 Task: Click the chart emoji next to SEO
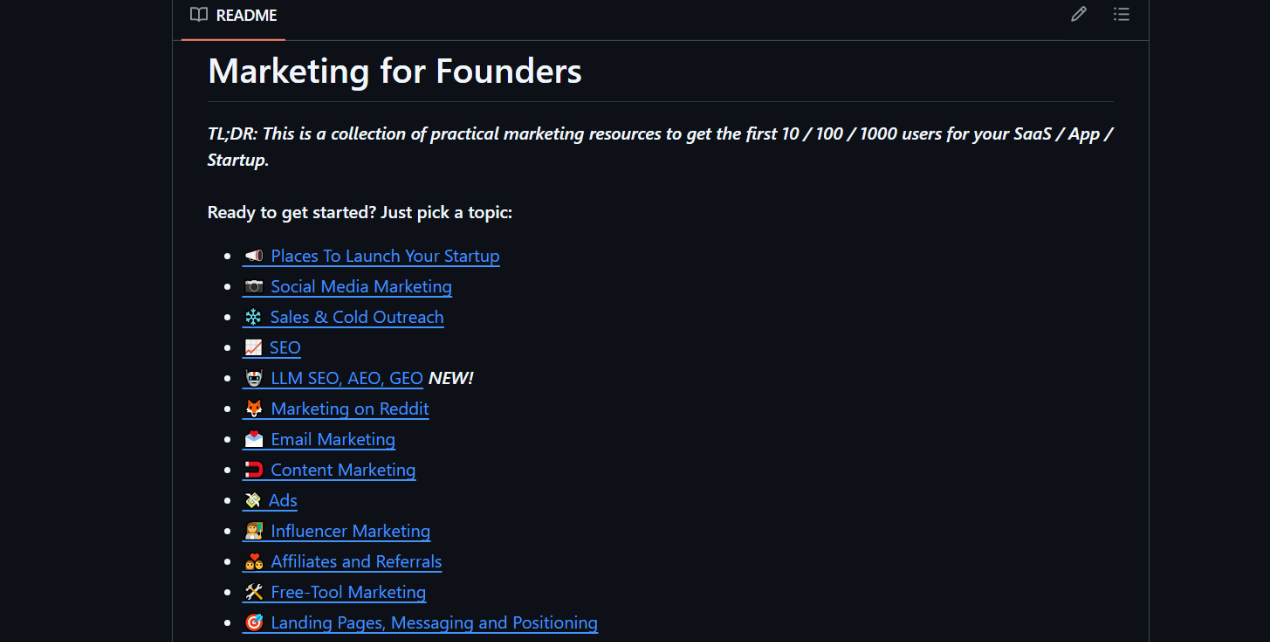(x=253, y=347)
